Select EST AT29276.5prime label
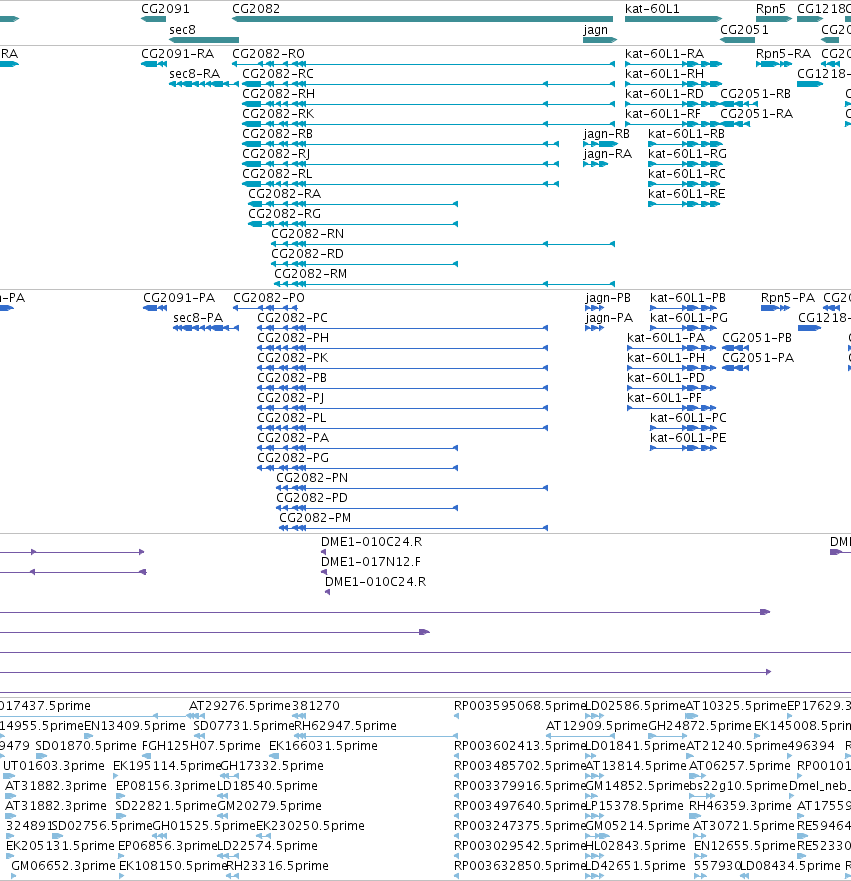The height and width of the screenshot is (881, 851). [x=240, y=705]
